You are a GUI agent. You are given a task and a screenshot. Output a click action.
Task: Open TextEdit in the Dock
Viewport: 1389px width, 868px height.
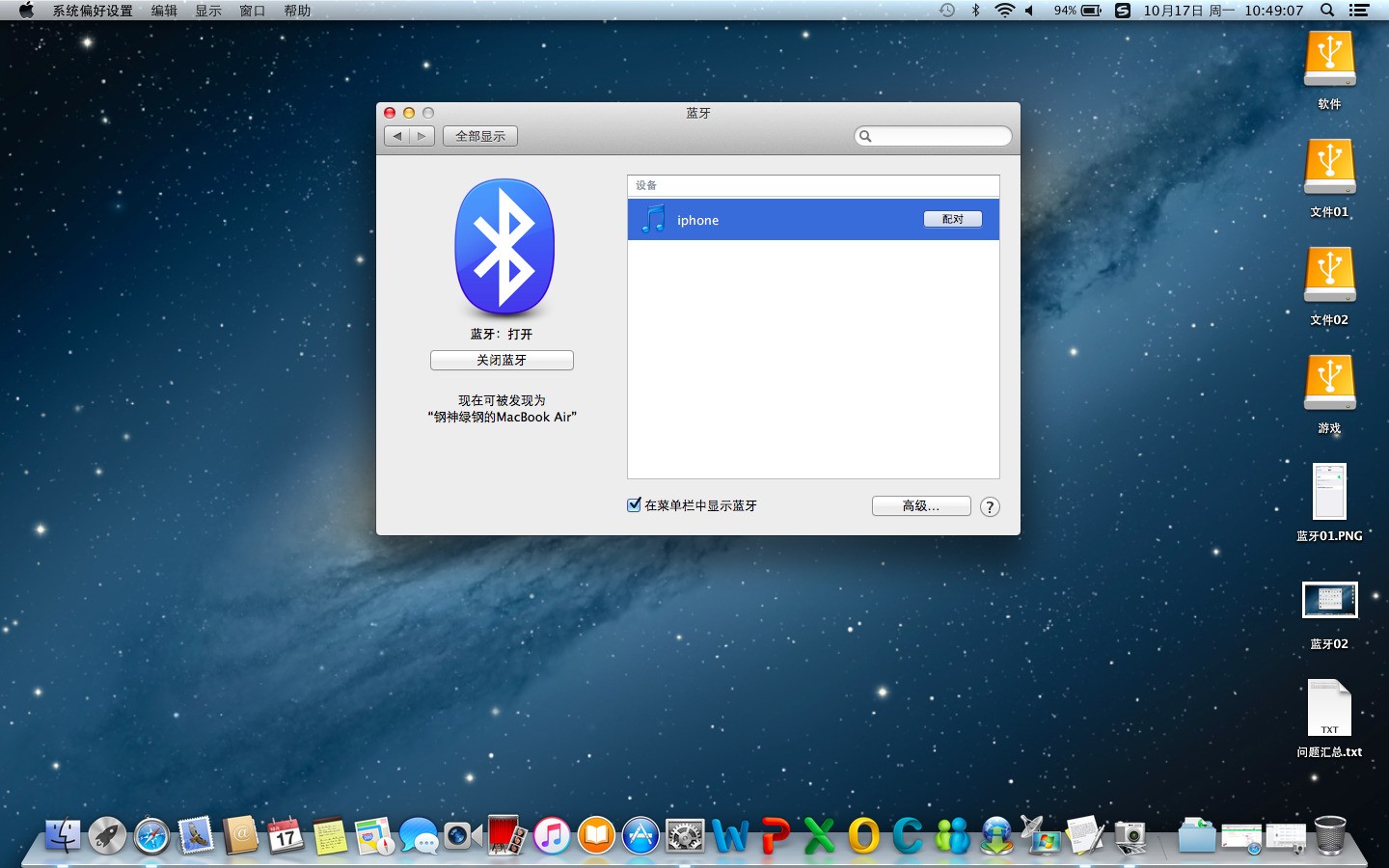1085,835
